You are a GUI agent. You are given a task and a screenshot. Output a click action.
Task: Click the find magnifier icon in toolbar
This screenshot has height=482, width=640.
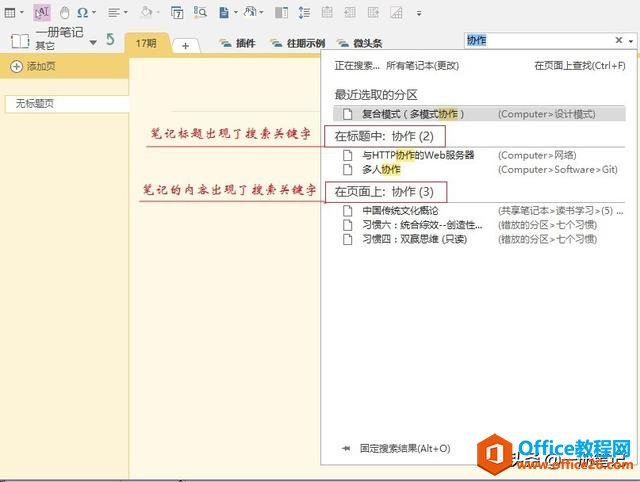tap(200, 13)
